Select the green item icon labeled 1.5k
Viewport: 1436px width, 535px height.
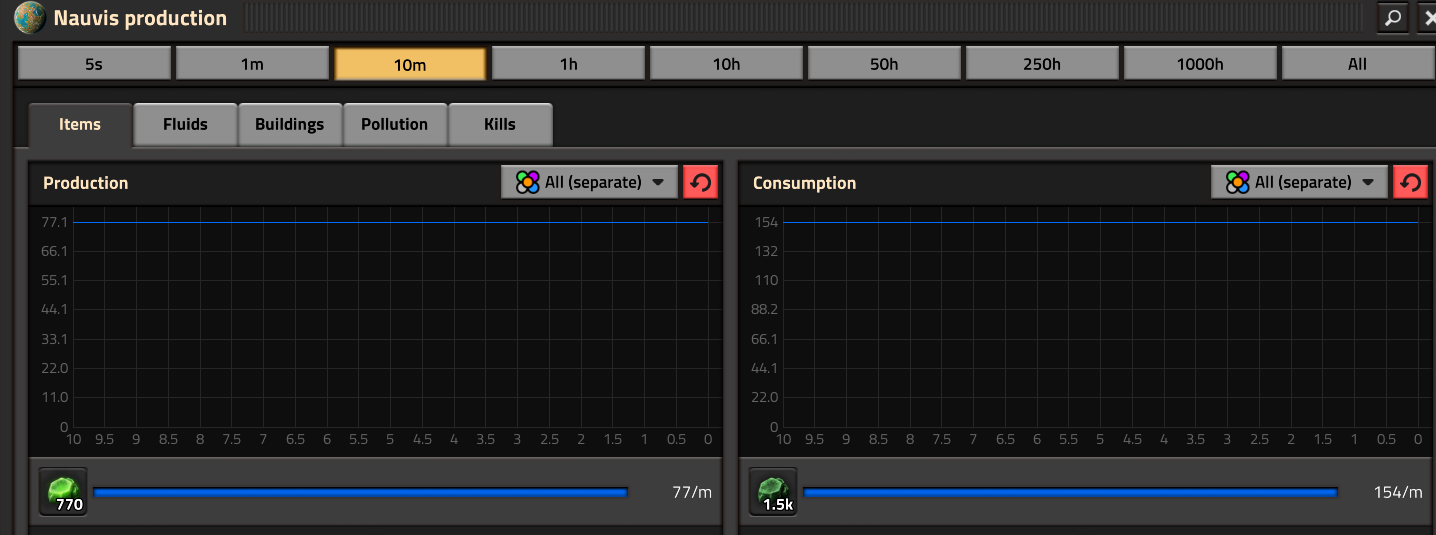pos(773,492)
